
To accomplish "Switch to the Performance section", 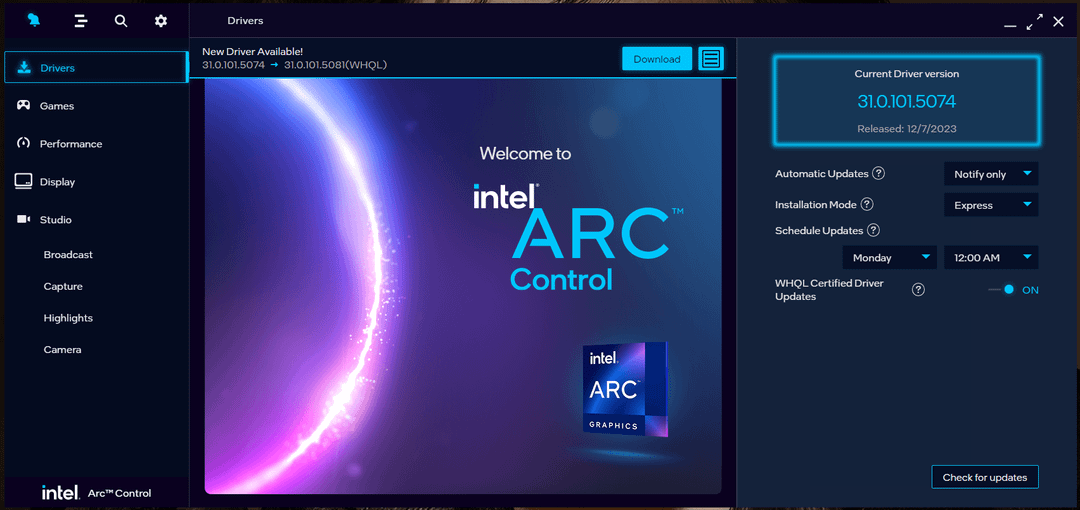I will [x=70, y=144].
